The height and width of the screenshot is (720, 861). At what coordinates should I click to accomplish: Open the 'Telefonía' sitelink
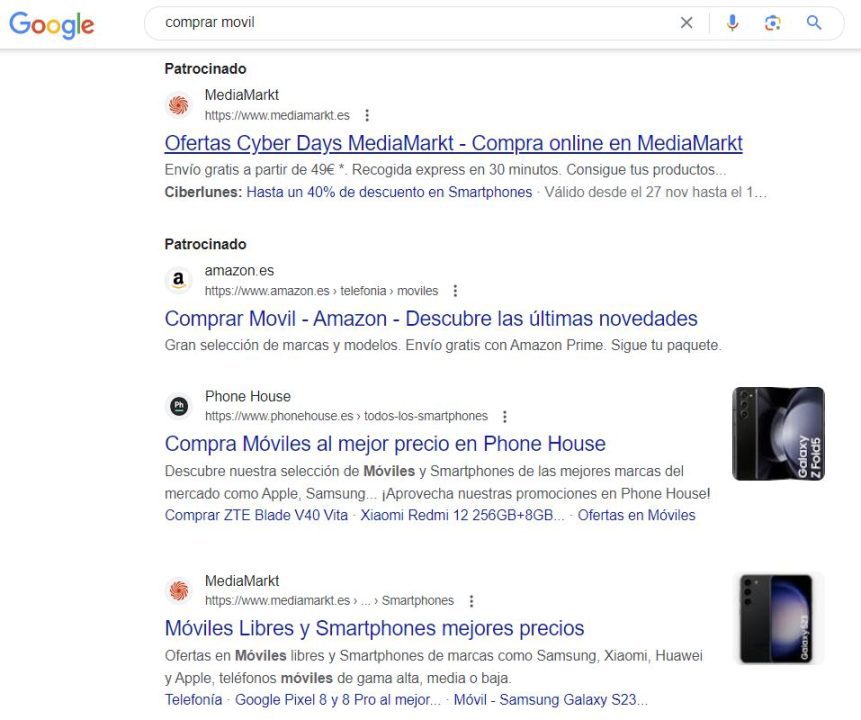[x=193, y=700]
